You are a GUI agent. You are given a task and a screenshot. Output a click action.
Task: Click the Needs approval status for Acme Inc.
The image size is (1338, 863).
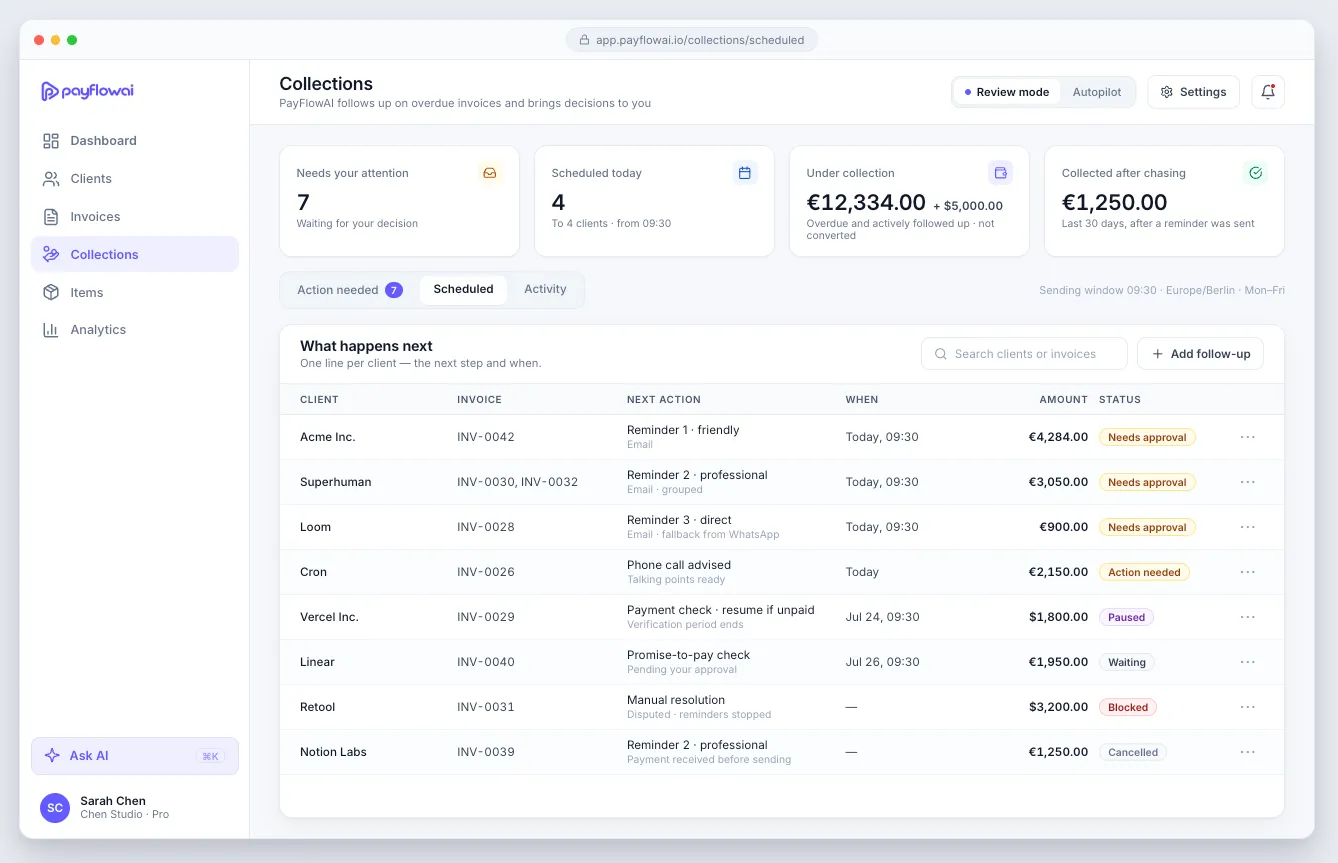tap(1147, 437)
